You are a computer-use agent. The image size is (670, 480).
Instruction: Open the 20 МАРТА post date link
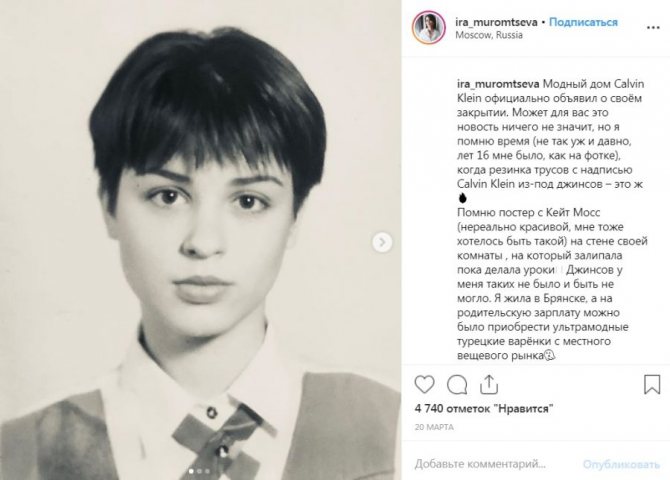point(434,427)
